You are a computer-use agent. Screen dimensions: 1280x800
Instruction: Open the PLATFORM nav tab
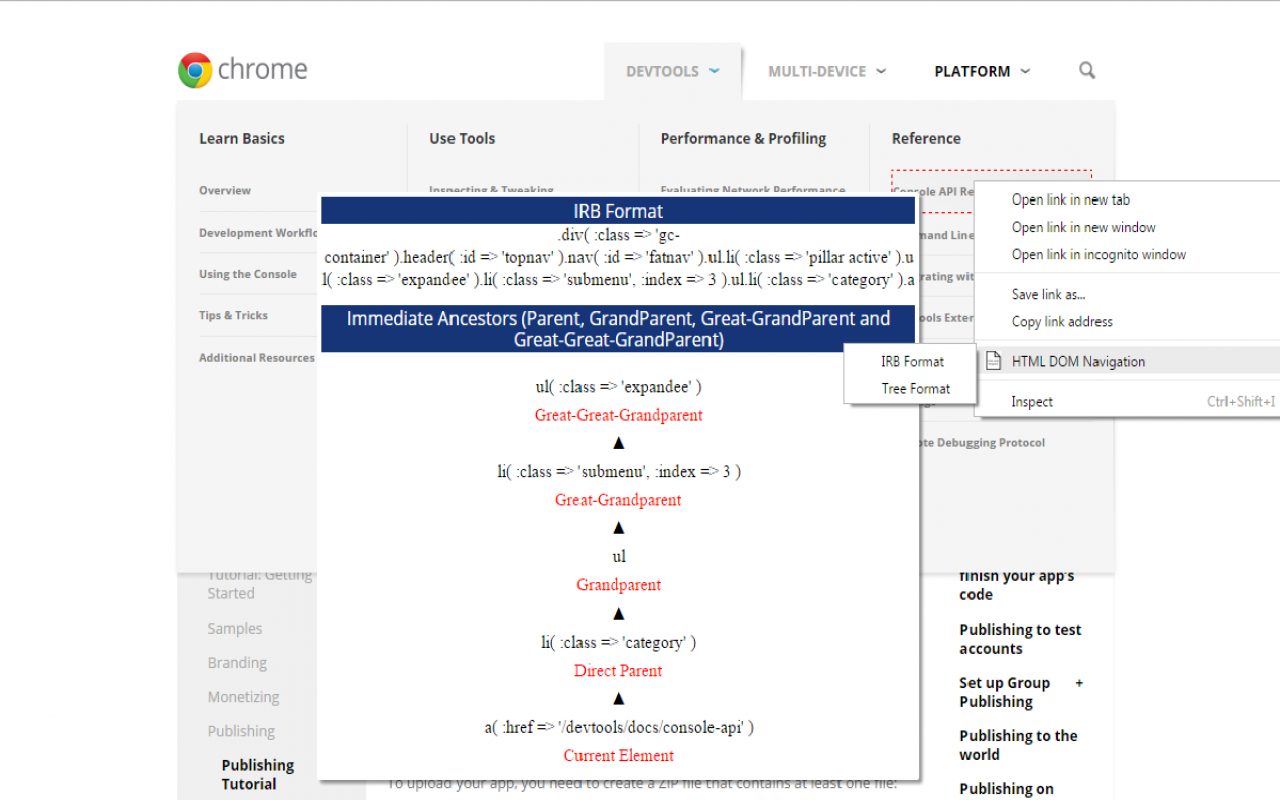click(982, 71)
